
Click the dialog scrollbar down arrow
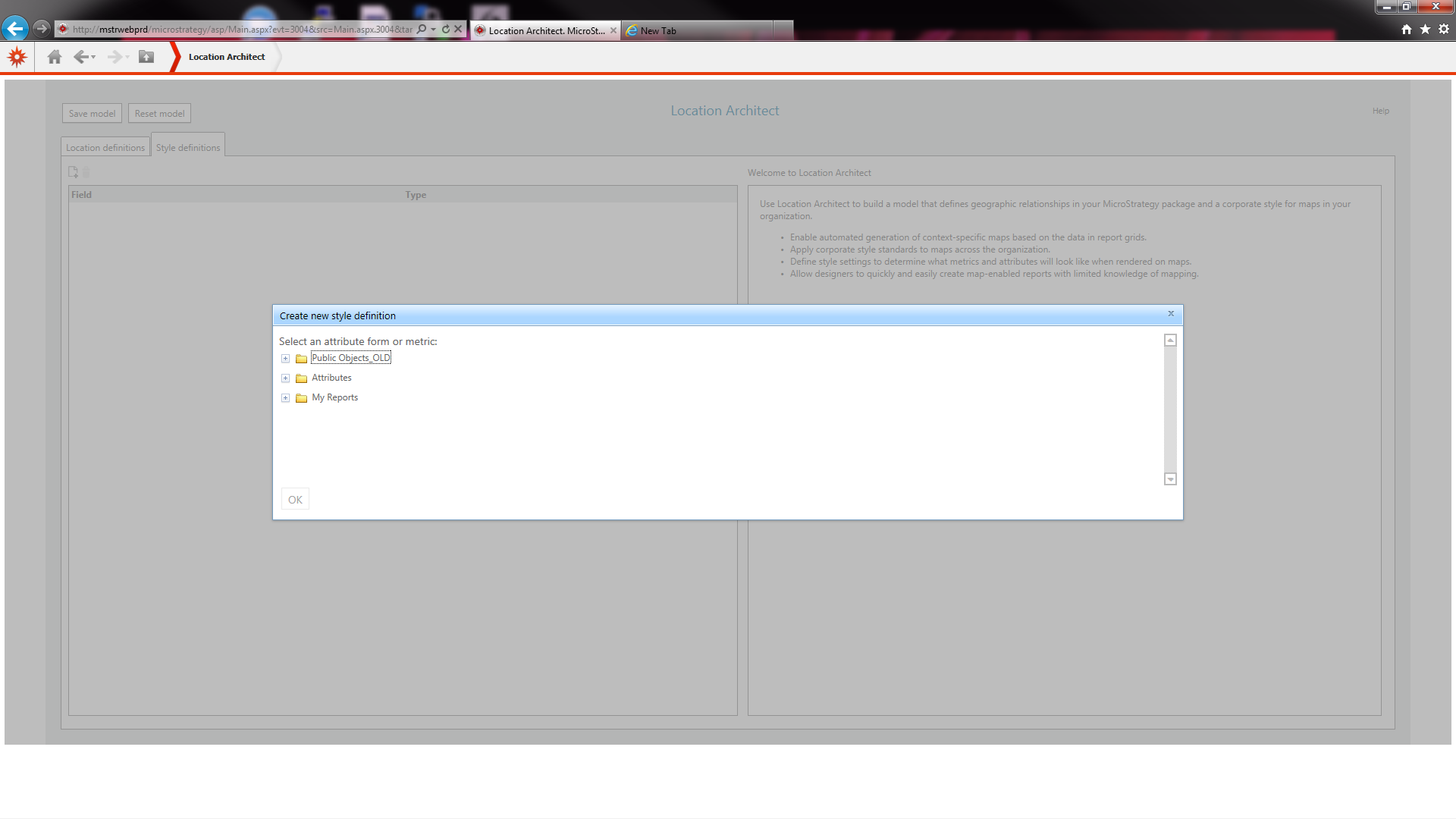(x=1170, y=479)
